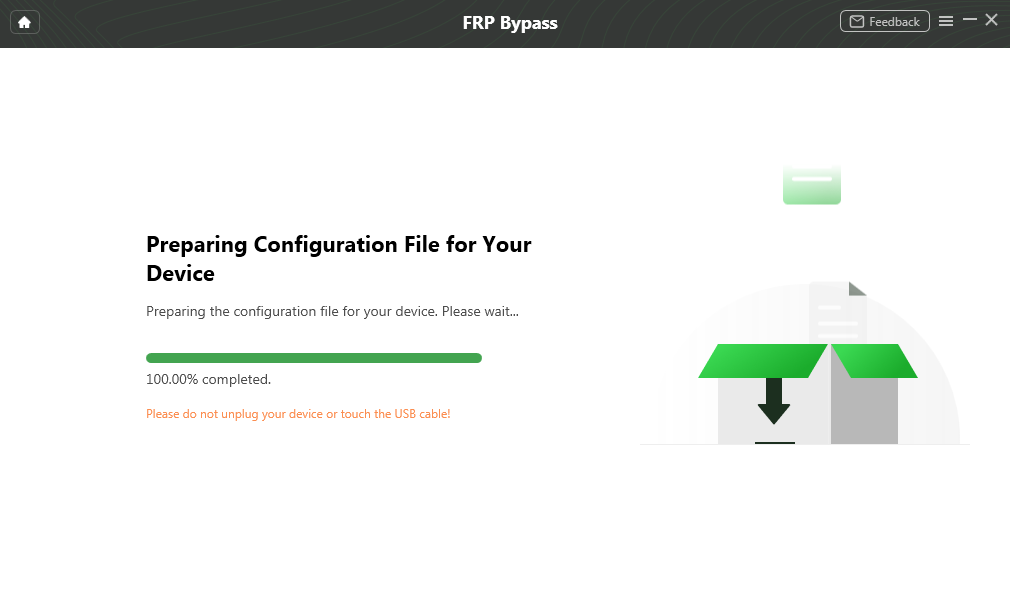The image size is (1010, 600).
Task: Click the floating green card icon
Action: tap(811, 185)
